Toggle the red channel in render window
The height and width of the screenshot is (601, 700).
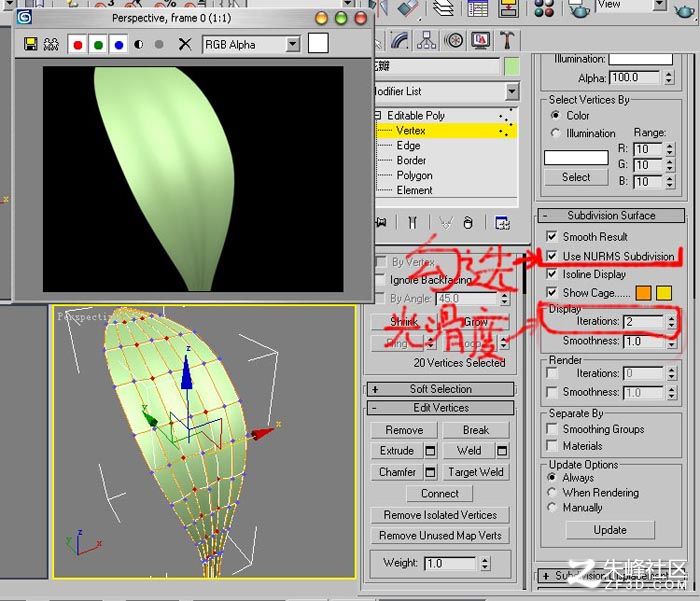[78, 44]
